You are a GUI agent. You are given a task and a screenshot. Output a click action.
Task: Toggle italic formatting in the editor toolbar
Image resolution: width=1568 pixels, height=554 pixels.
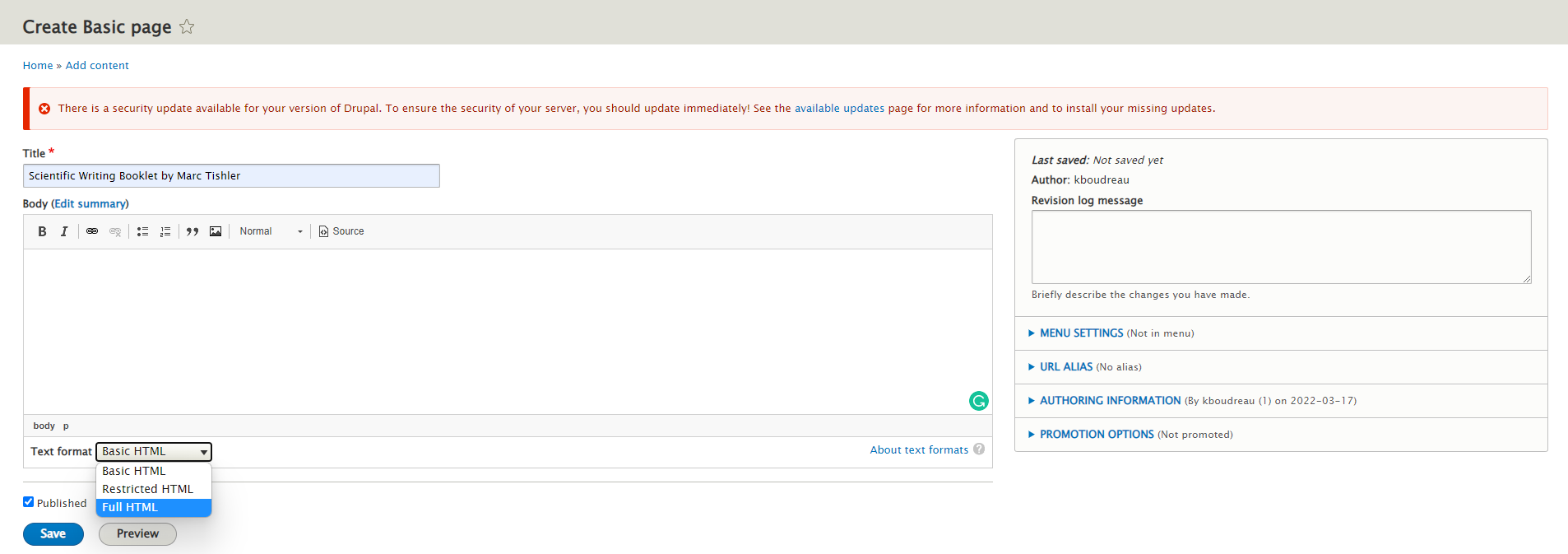pyautogui.click(x=64, y=231)
